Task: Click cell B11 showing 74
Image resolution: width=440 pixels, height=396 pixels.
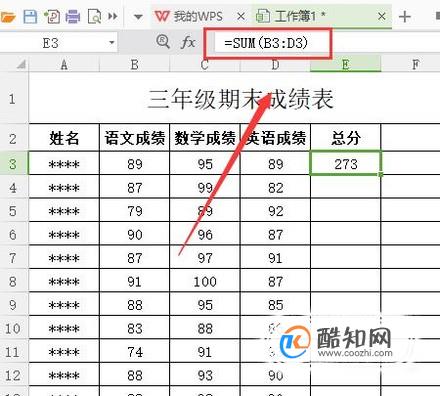Action: (x=135, y=352)
